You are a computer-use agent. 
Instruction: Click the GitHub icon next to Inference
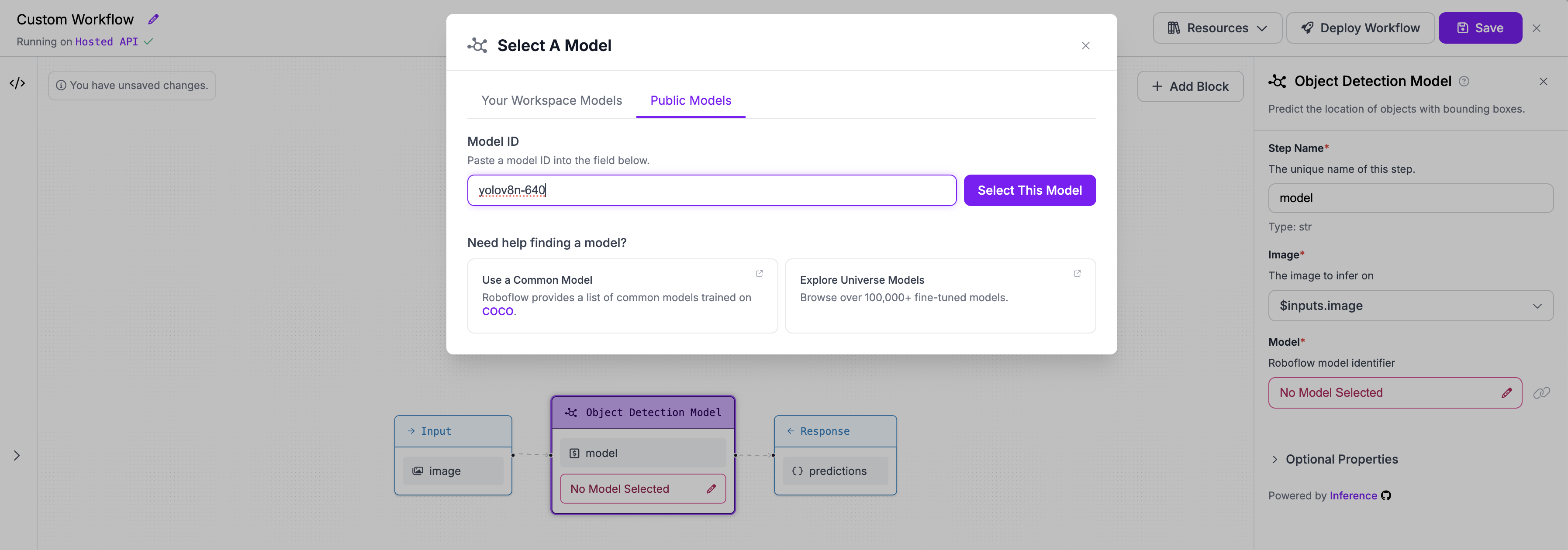(1385, 496)
